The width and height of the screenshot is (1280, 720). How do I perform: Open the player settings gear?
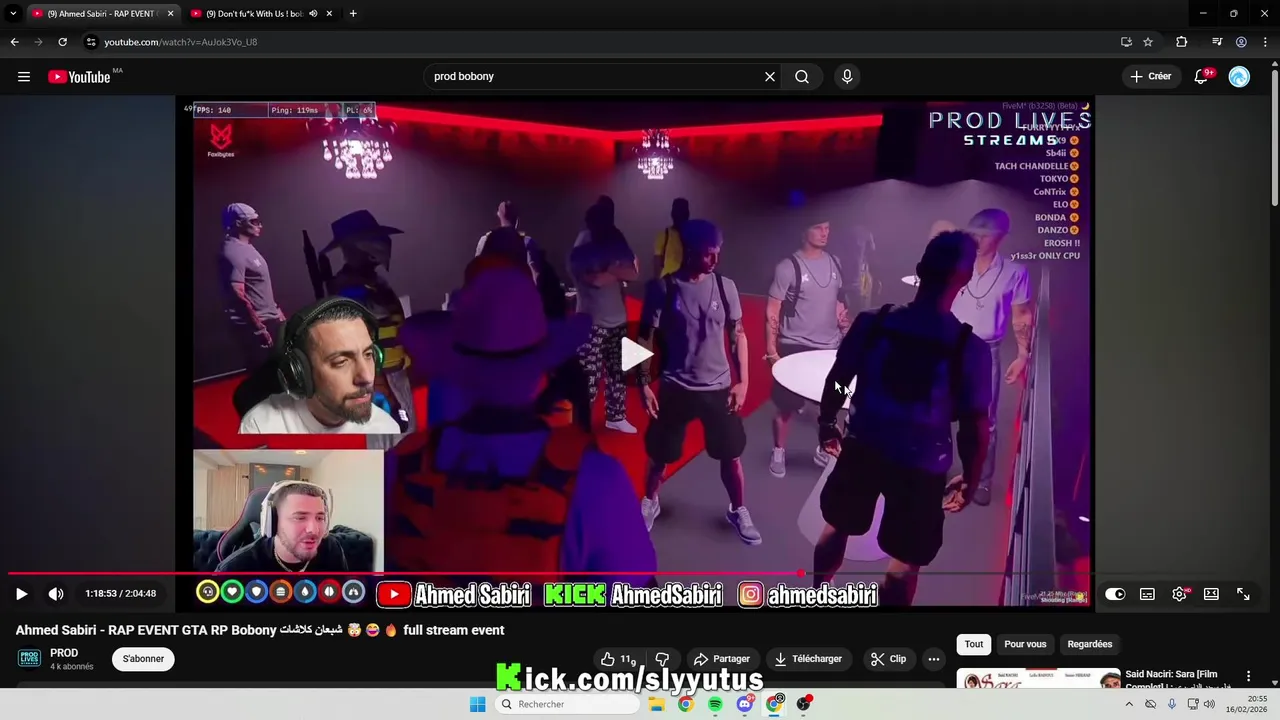(1179, 594)
